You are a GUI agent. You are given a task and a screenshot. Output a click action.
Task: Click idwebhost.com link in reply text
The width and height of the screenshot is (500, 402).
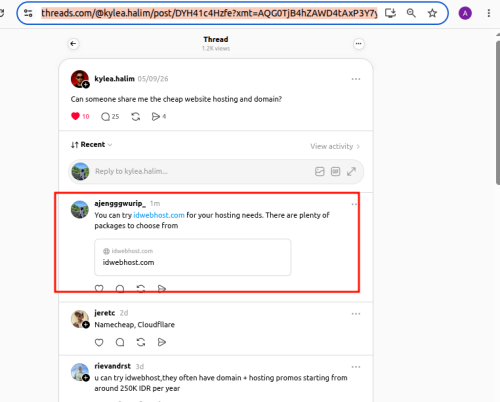[159, 215]
